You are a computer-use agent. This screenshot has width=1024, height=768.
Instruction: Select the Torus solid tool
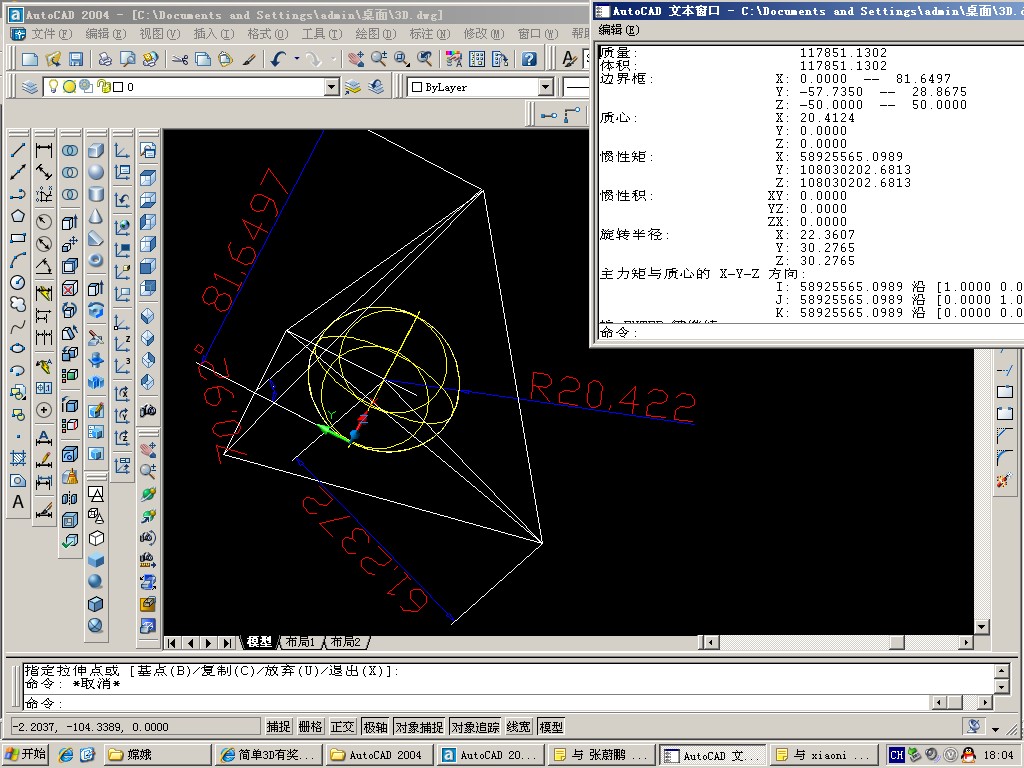96,261
